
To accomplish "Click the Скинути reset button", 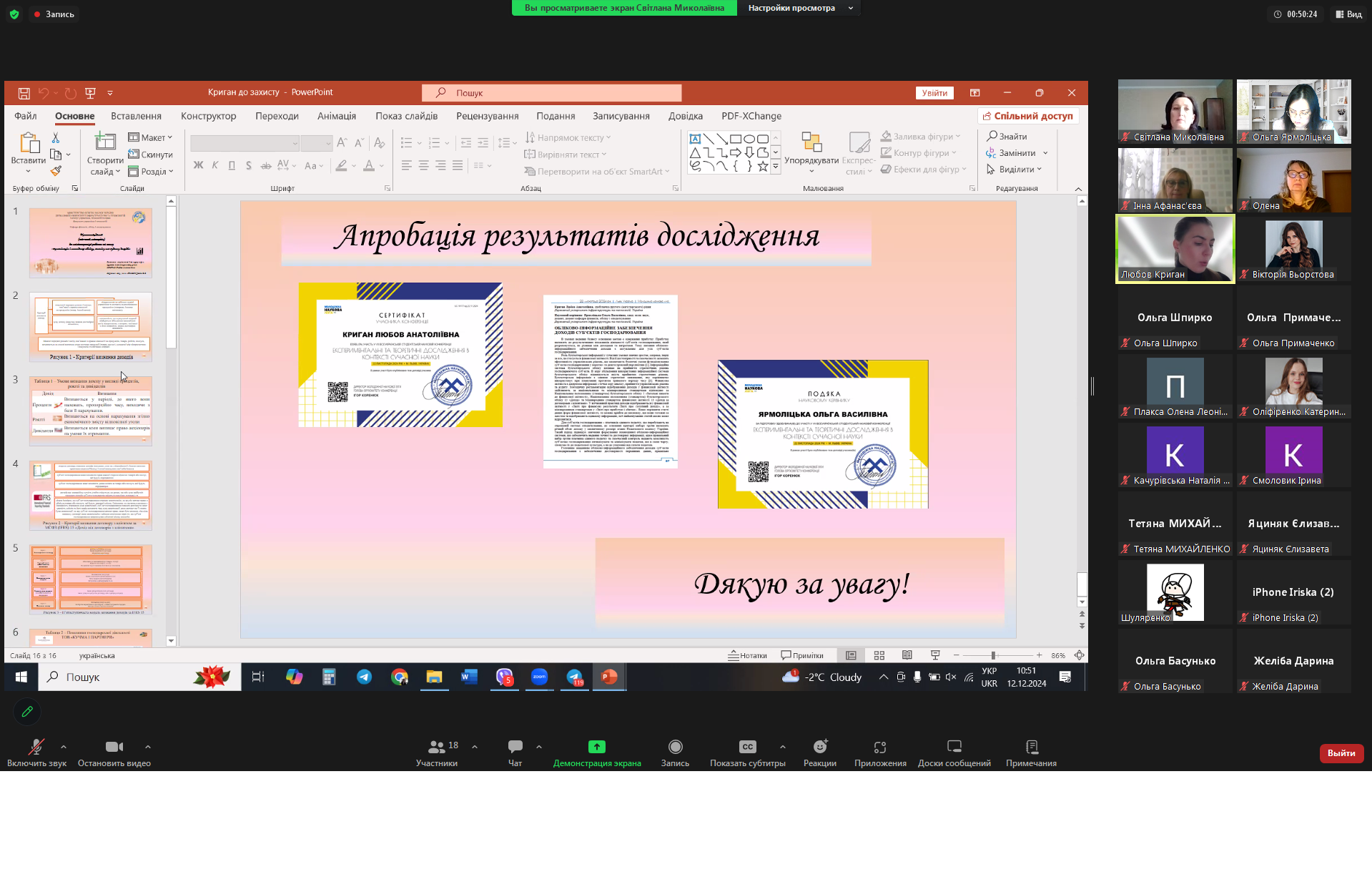I will tap(150, 155).
